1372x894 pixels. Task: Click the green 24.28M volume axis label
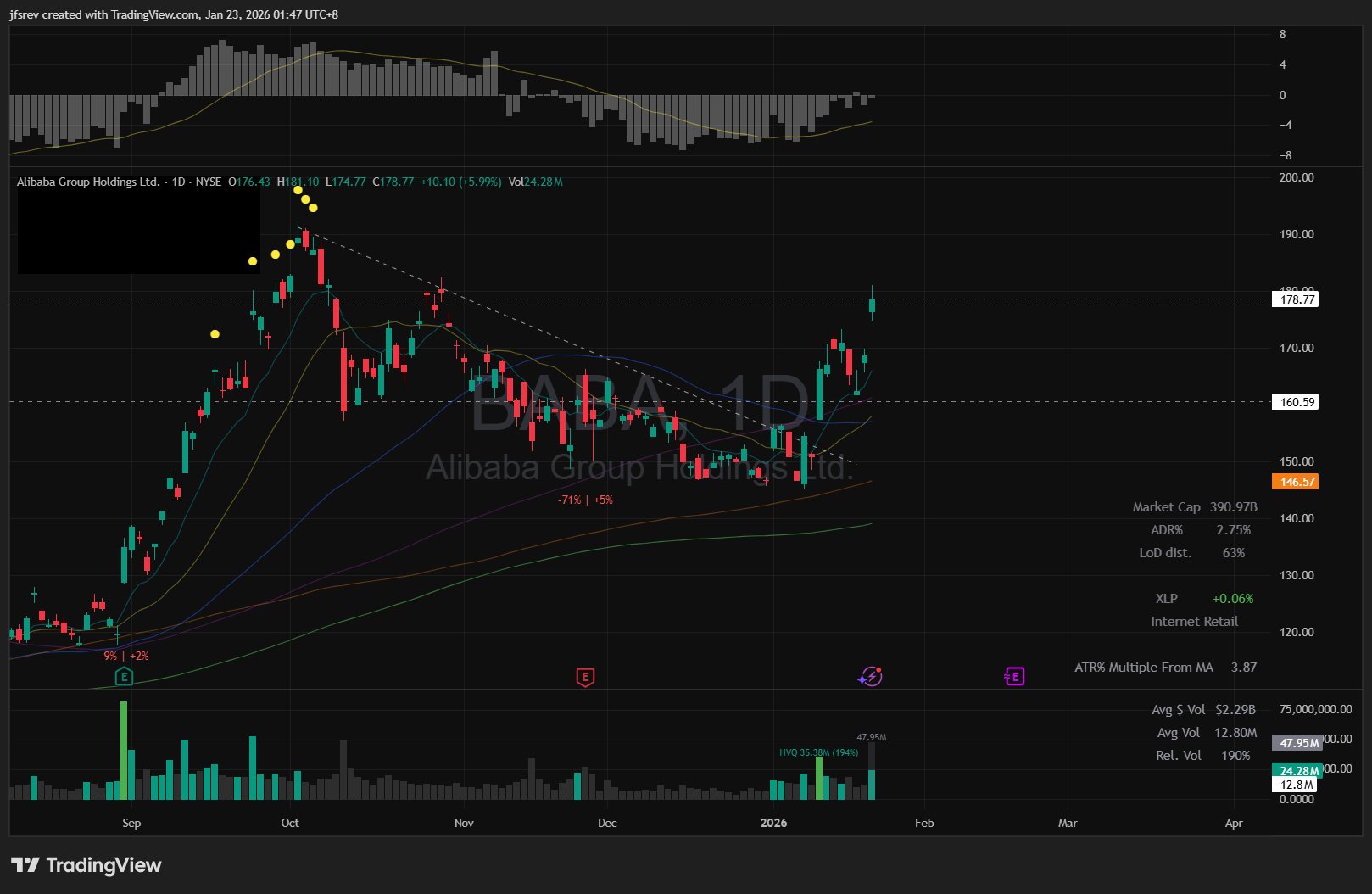click(1297, 771)
